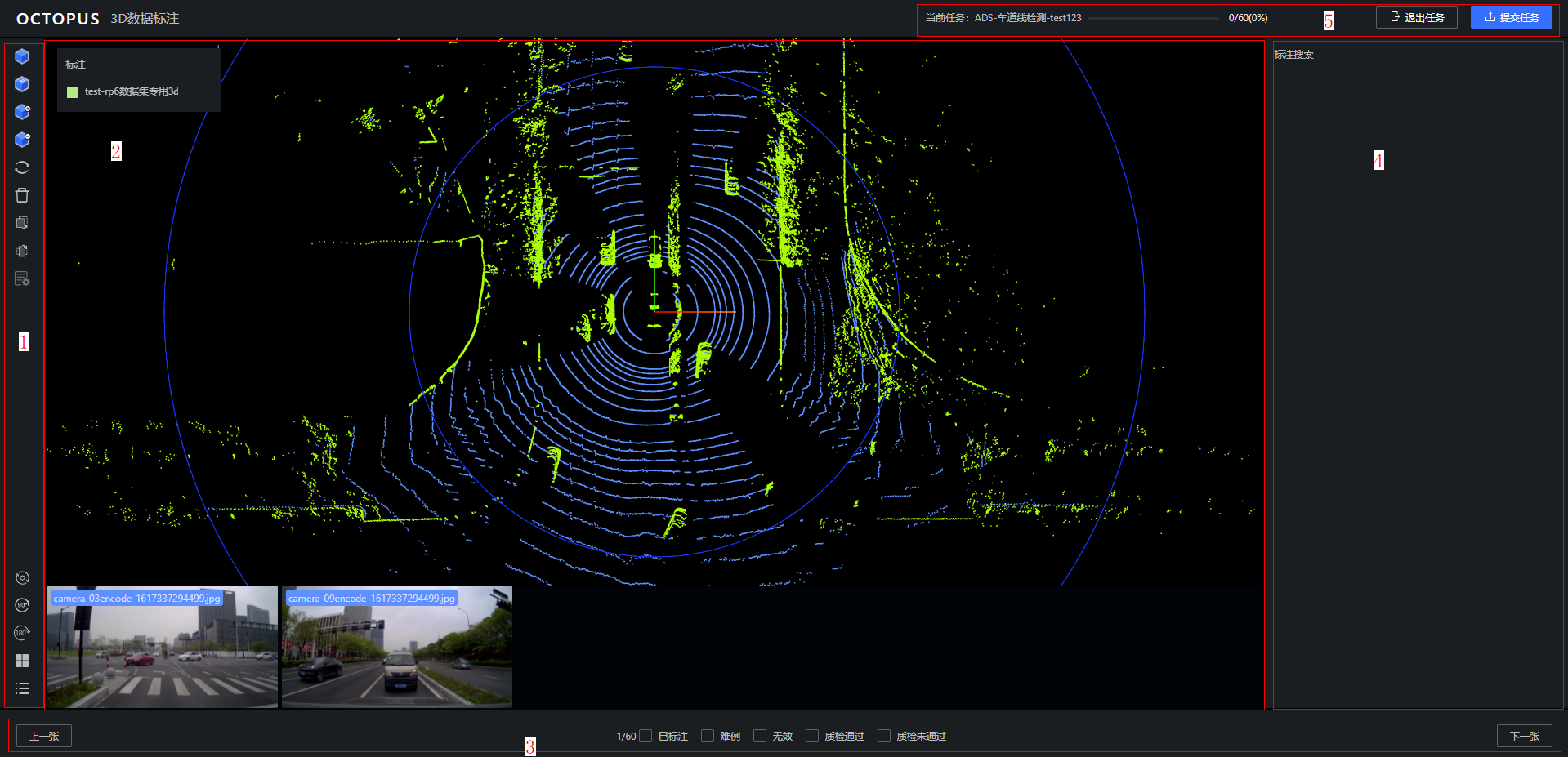
Task: Click the 1/60 frame counter
Action: pos(626,737)
